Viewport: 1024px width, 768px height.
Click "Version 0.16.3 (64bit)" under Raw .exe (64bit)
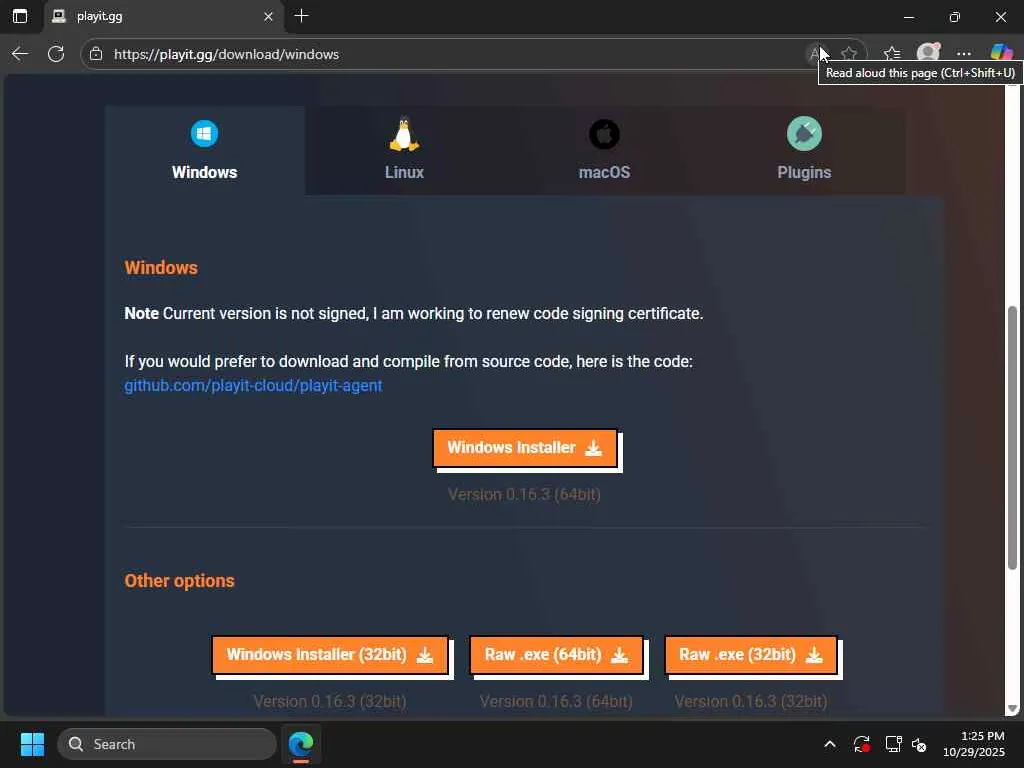(556, 702)
